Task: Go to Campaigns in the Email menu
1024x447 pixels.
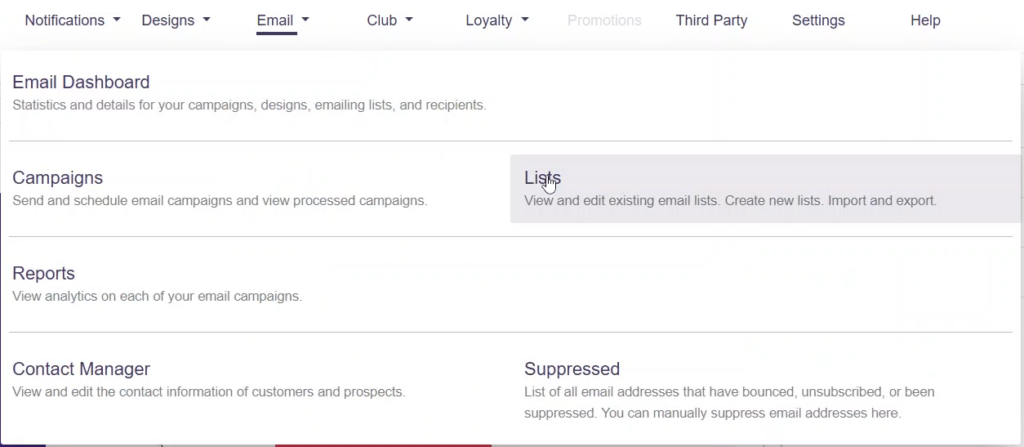Action: click(58, 178)
